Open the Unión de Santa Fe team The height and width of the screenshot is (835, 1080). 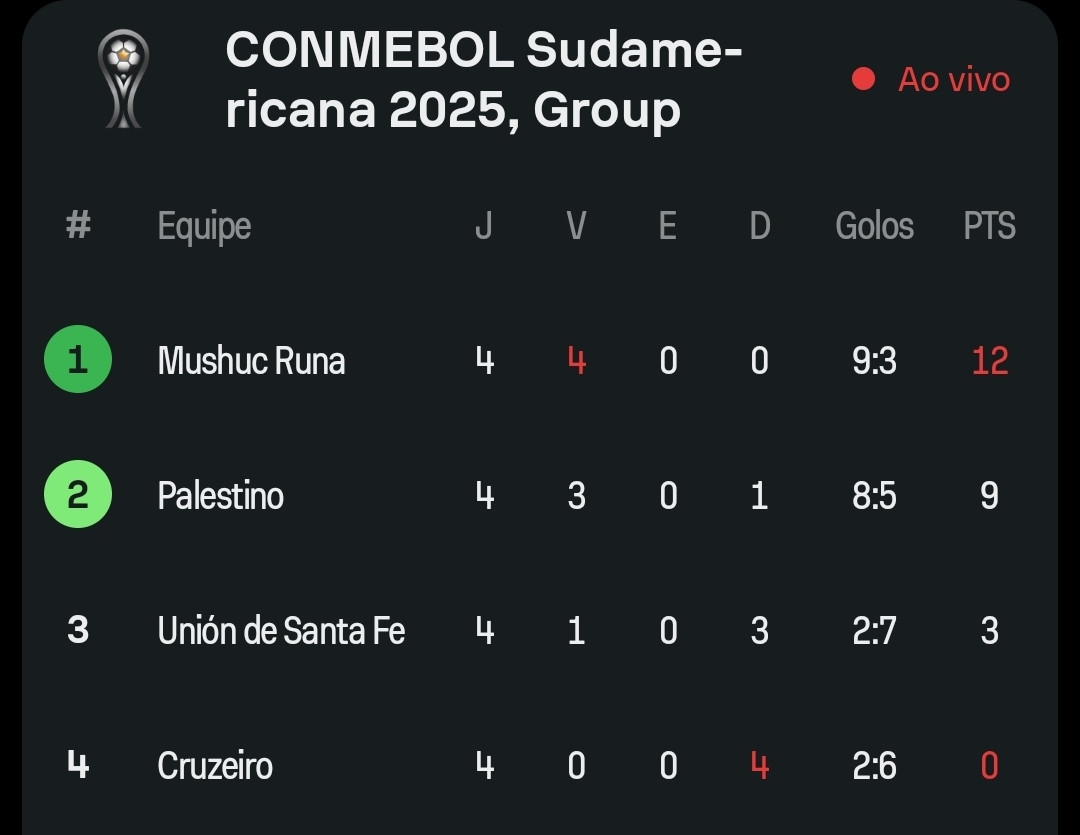pyautogui.click(x=281, y=630)
